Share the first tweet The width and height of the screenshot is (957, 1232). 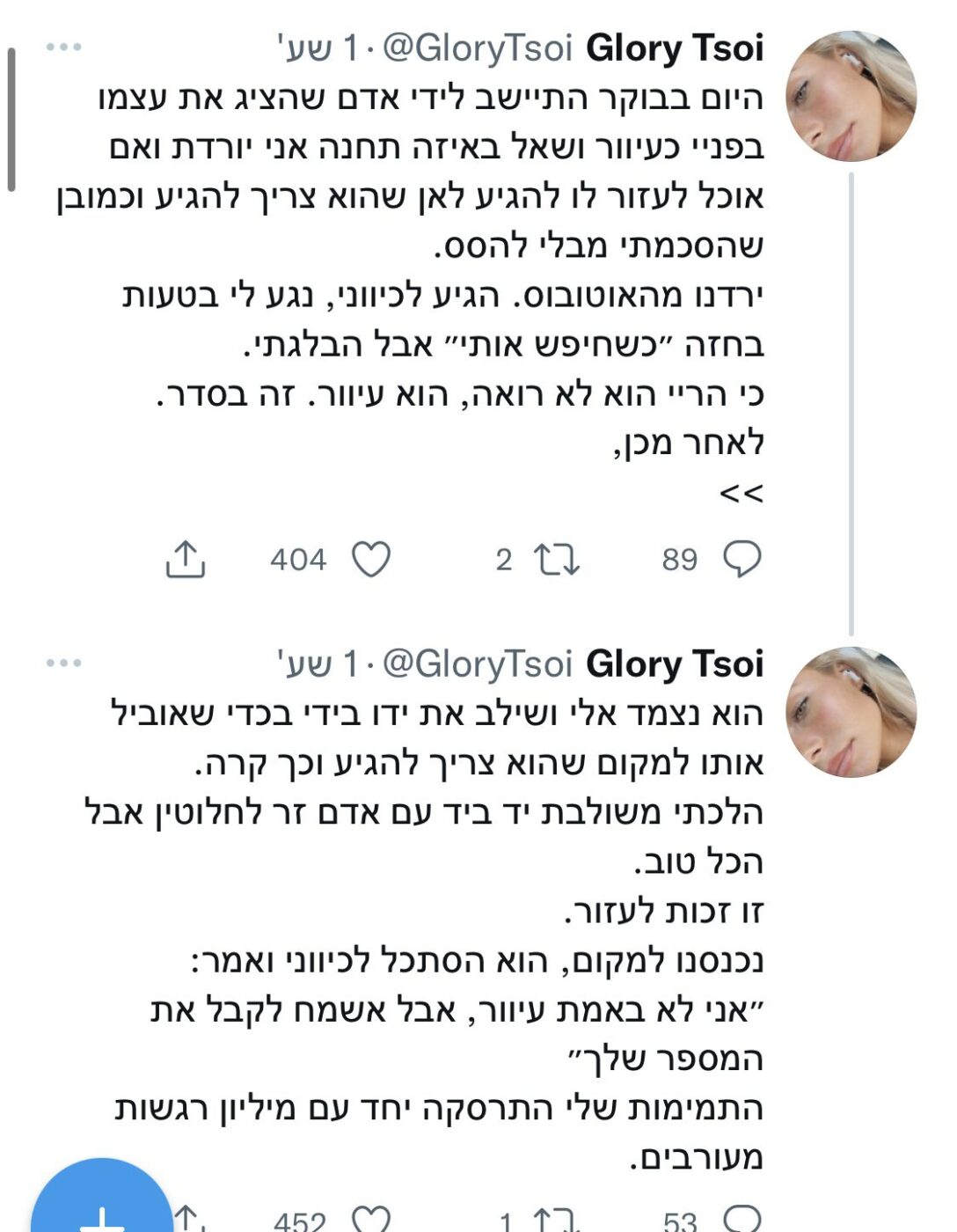(186, 559)
